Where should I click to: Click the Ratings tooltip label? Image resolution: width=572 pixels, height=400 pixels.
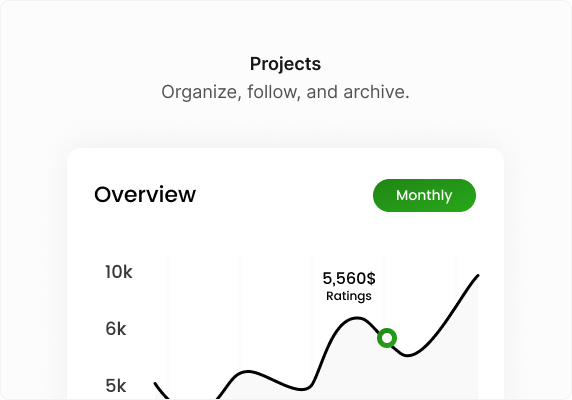[349, 296]
